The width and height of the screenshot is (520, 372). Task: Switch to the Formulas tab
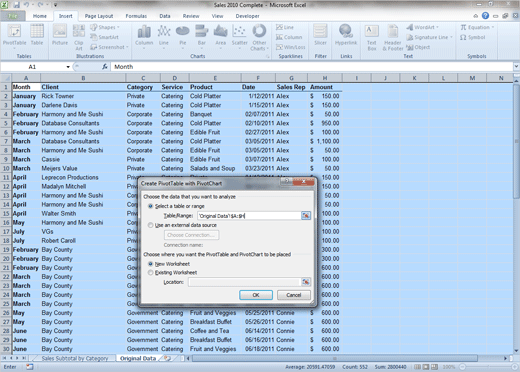point(136,16)
